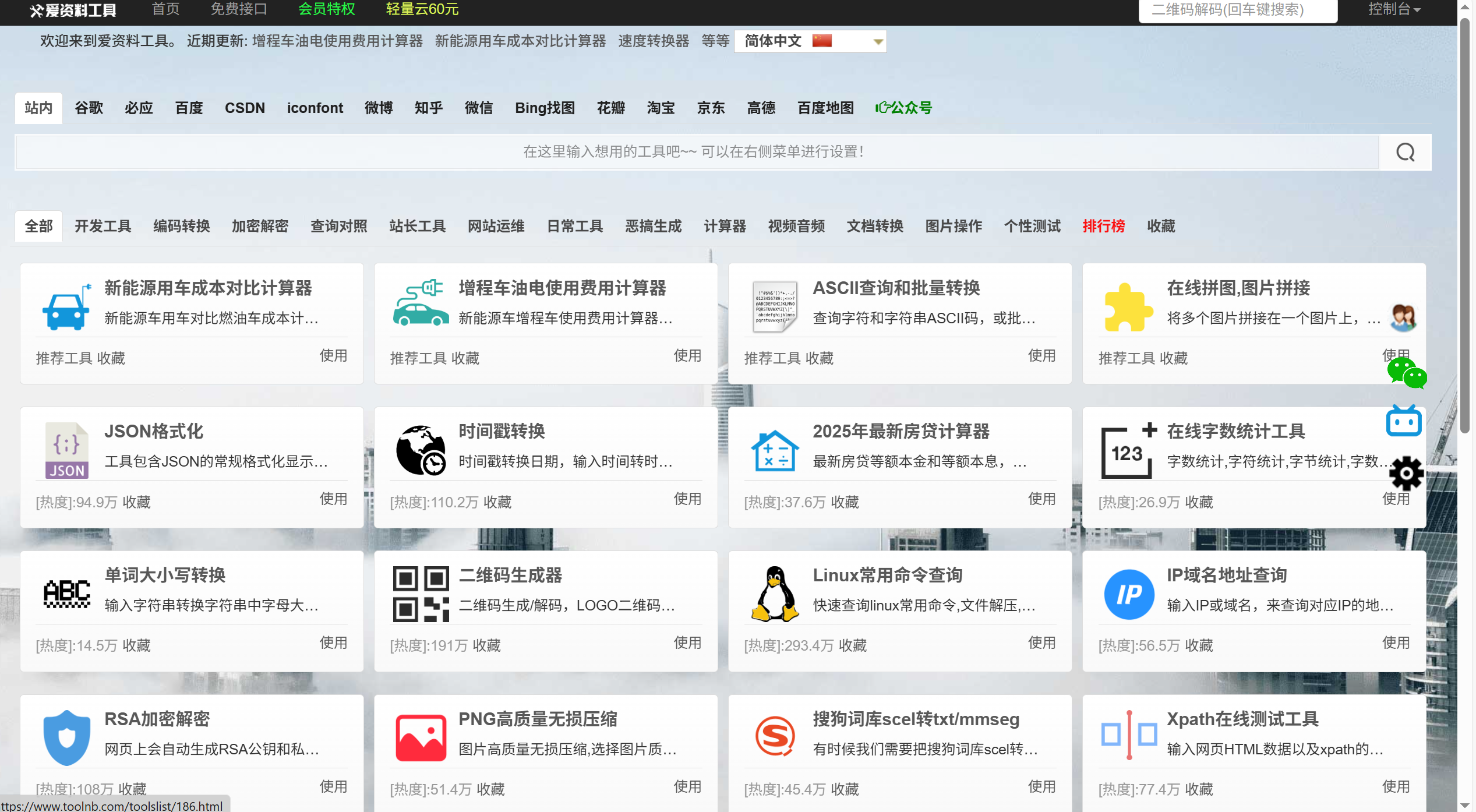Go to 首页 in top navigation
Screen dimensions: 1476x812
[x=165, y=9]
